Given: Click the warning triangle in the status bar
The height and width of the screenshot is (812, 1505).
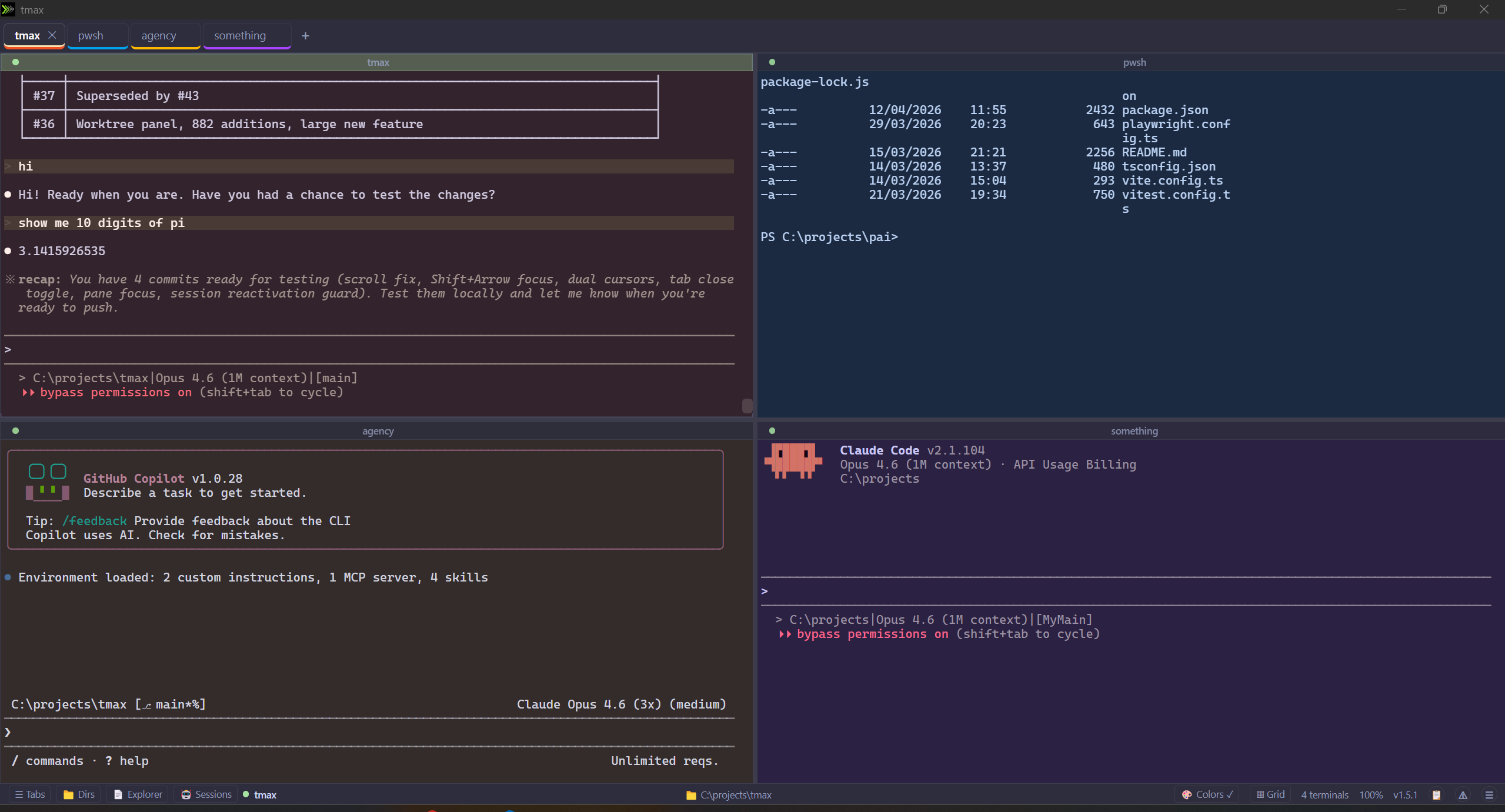Looking at the screenshot, I should (1463, 795).
